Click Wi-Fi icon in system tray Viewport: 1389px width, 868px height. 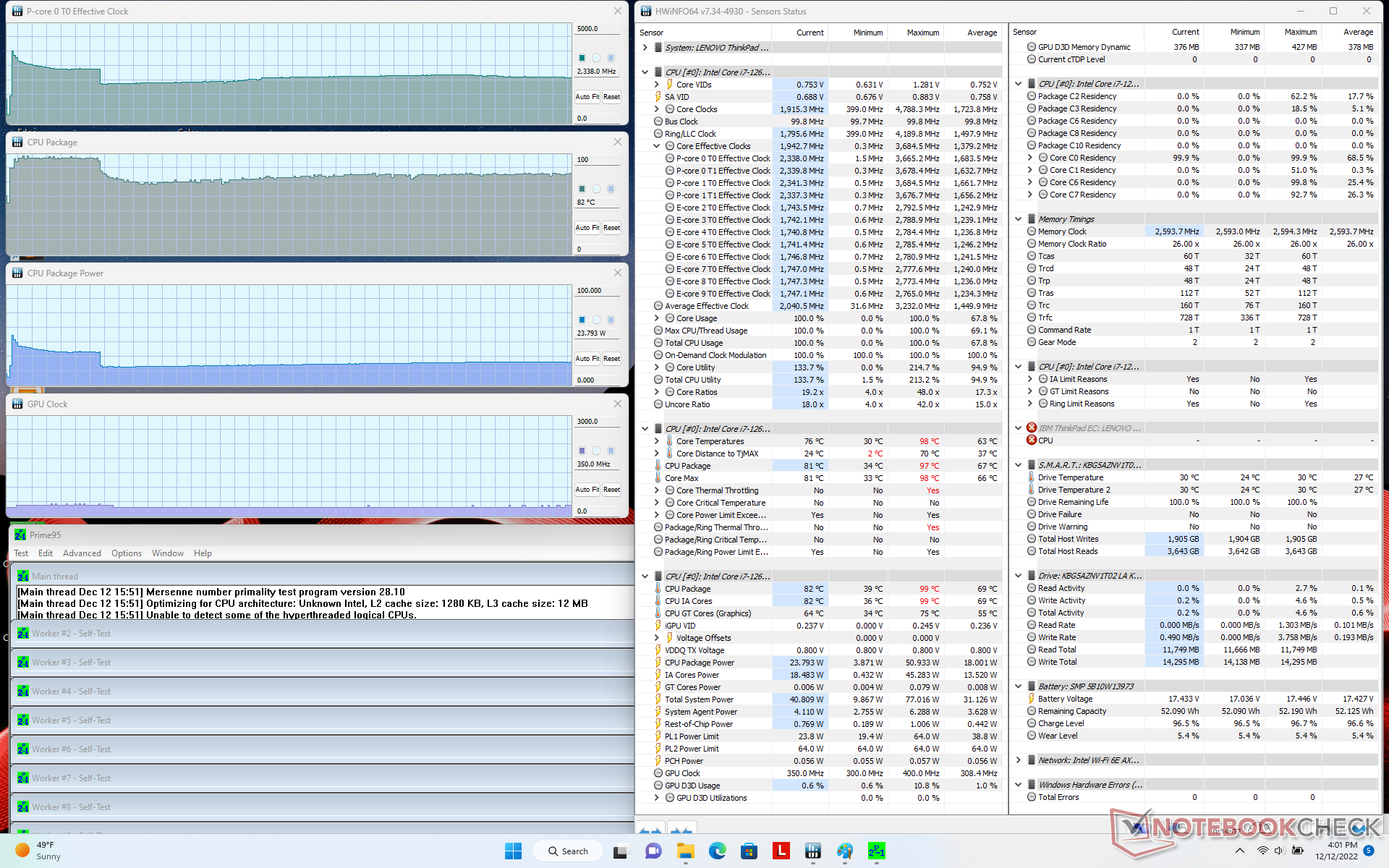click(1262, 851)
